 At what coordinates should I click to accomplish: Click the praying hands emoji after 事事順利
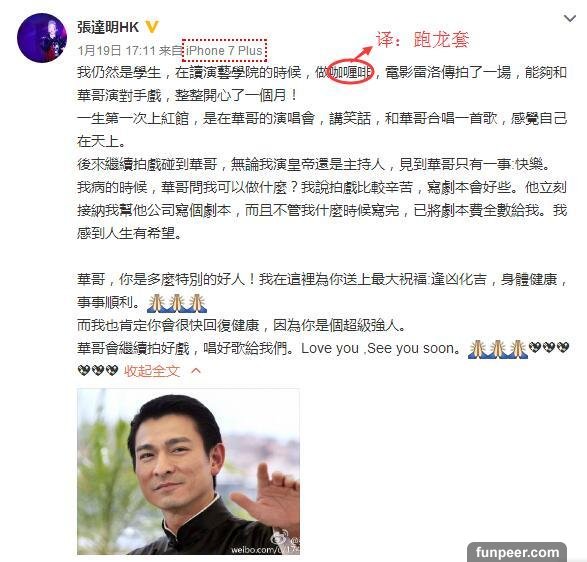coord(177,303)
